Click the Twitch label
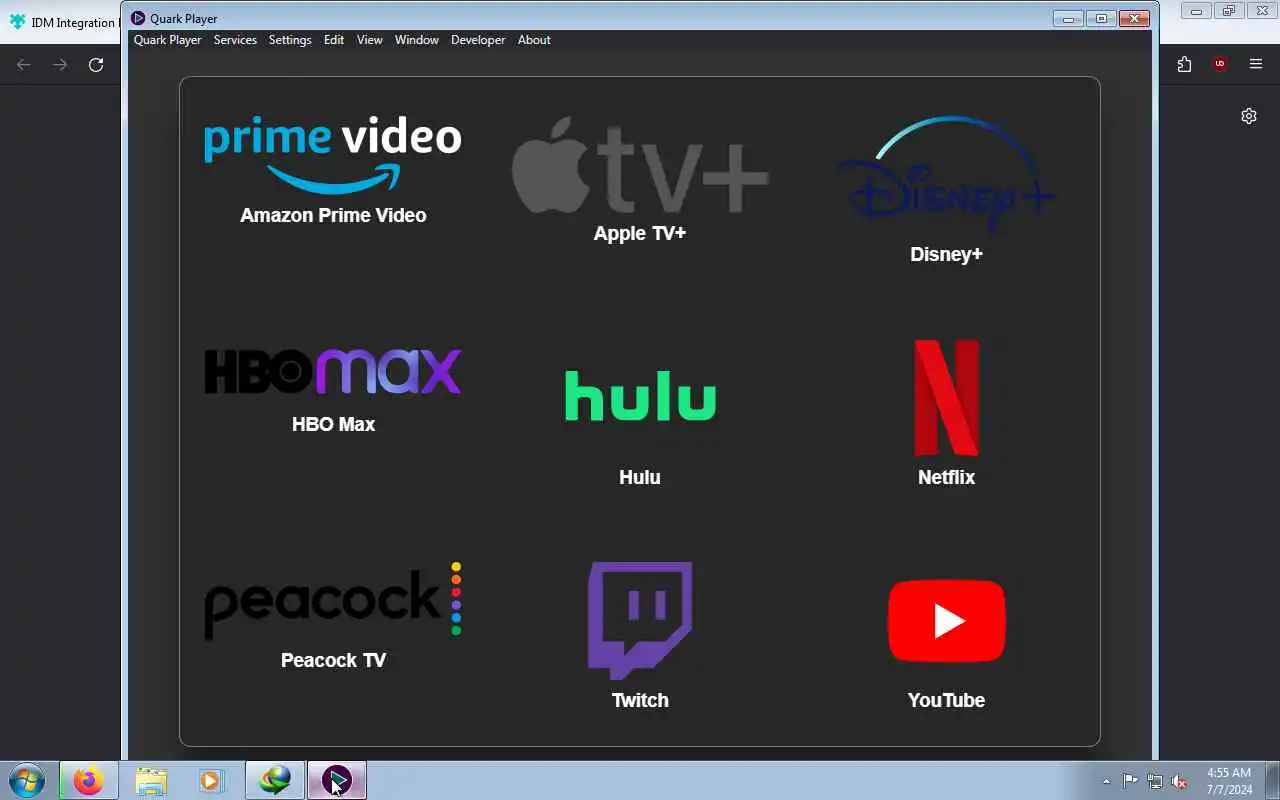The height and width of the screenshot is (800, 1280). (x=640, y=700)
